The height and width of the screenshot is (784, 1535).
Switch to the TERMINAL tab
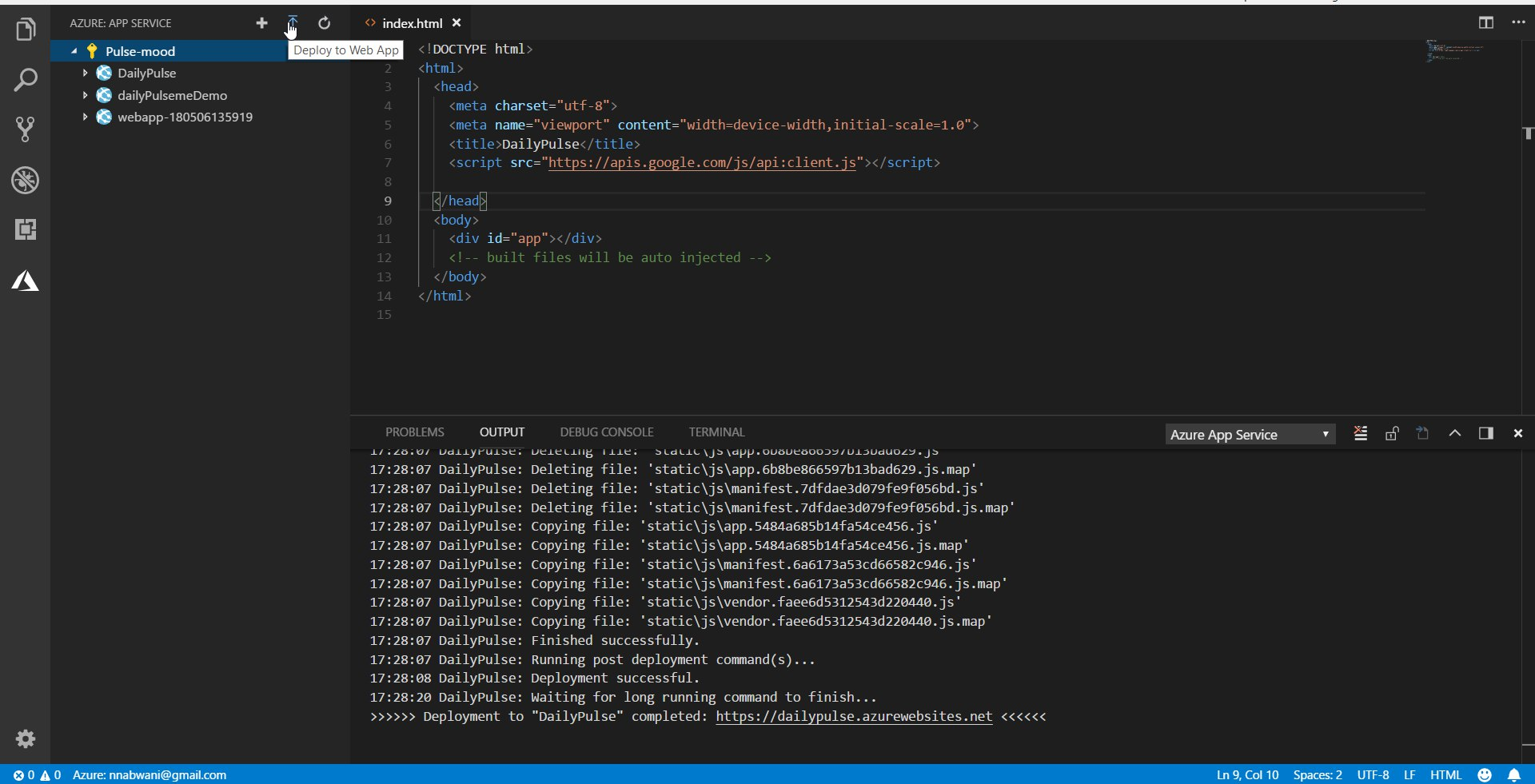[716, 432]
